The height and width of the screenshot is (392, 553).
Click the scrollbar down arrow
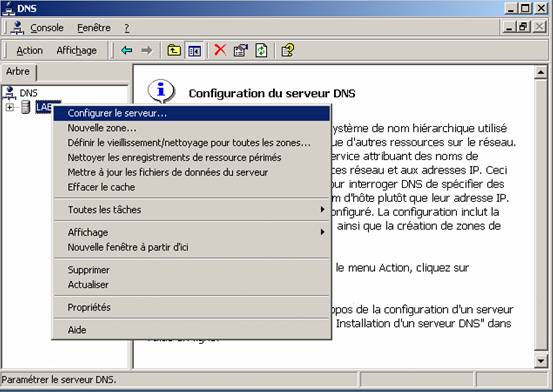click(541, 361)
